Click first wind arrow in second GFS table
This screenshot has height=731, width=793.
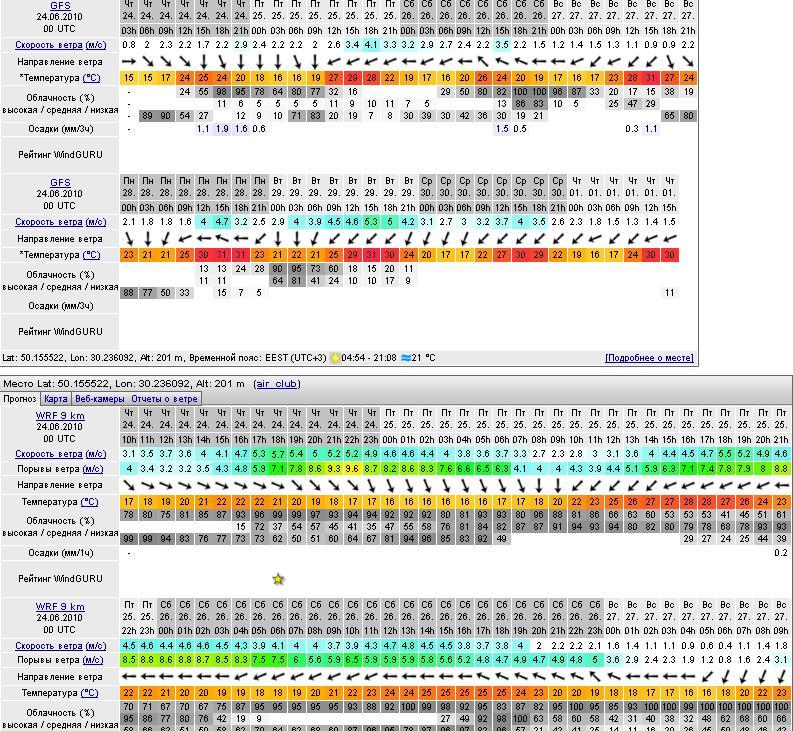[x=129, y=239]
